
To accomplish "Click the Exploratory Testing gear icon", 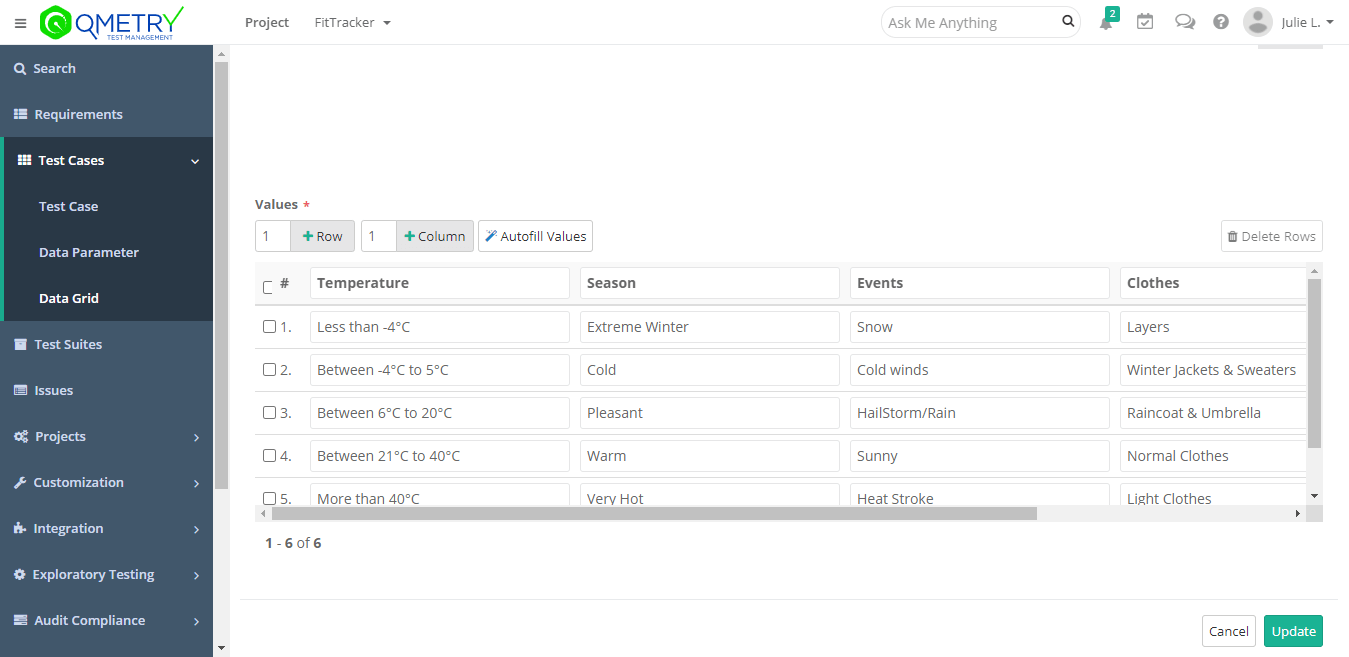I will pos(20,575).
